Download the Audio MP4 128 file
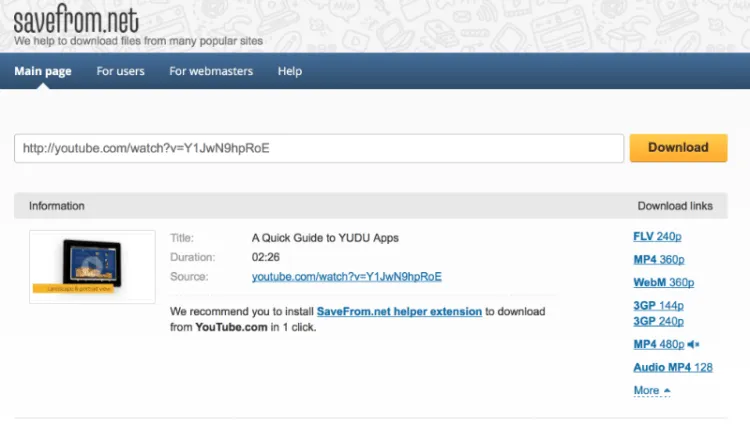This screenshot has width=750, height=441. pos(673,367)
